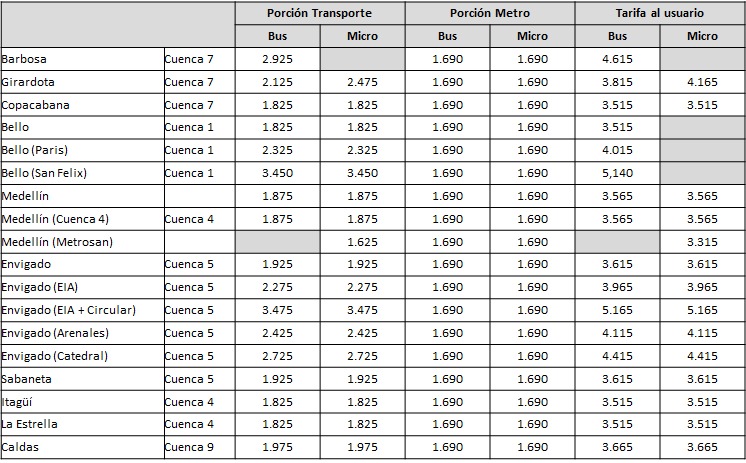The image size is (746, 463).
Task: Click the Tarifa al usuario header
Action: (x=660, y=13)
